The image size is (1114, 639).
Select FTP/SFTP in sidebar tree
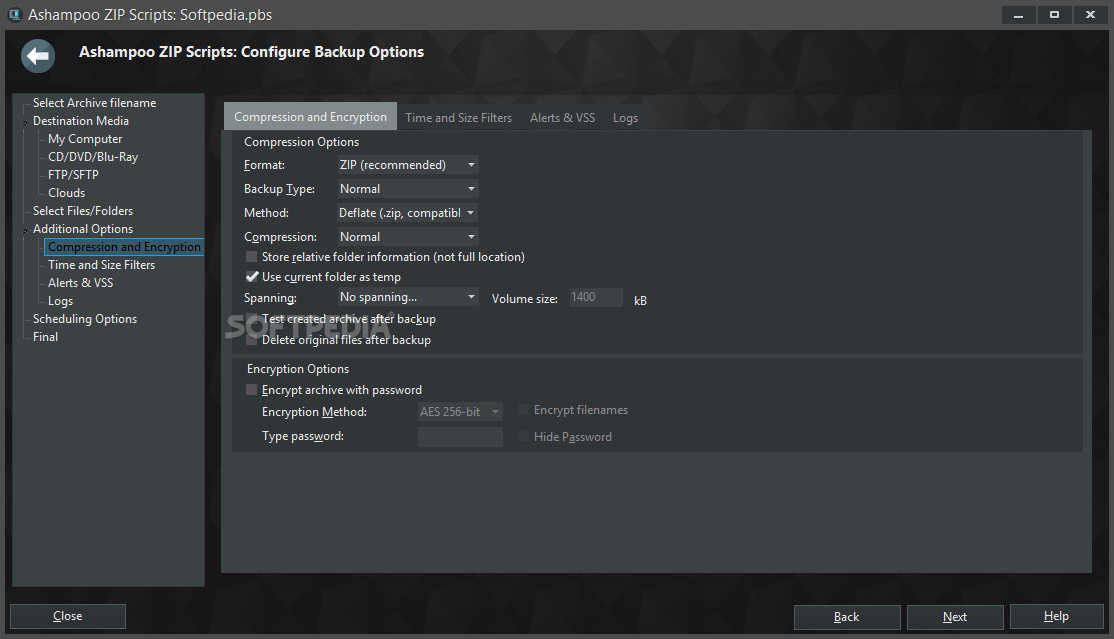(73, 175)
